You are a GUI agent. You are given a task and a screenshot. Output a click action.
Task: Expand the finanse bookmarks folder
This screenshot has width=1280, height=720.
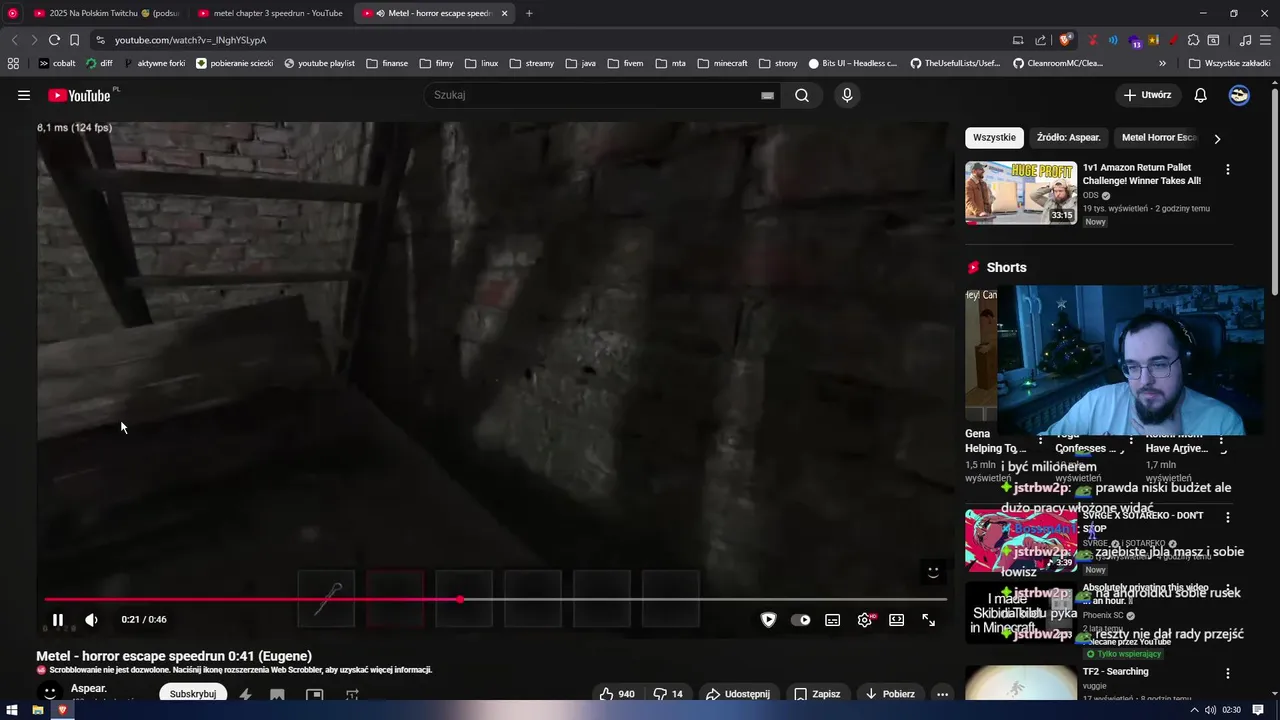(387, 63)
